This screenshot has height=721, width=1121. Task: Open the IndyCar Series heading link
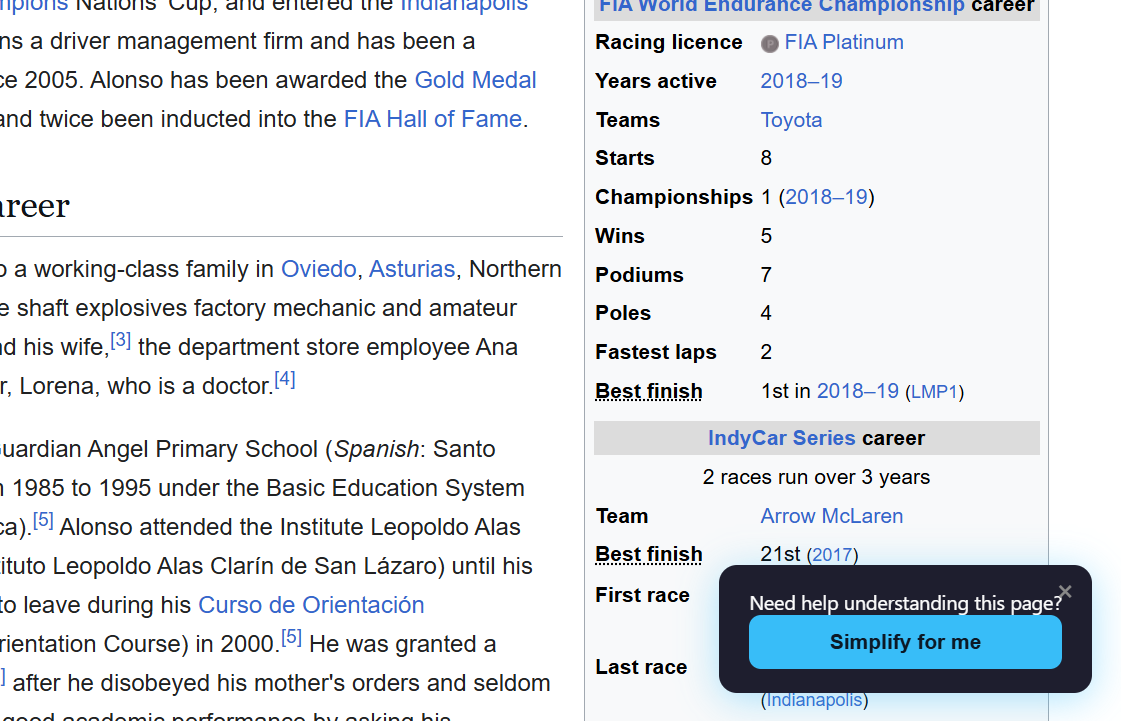781,438
